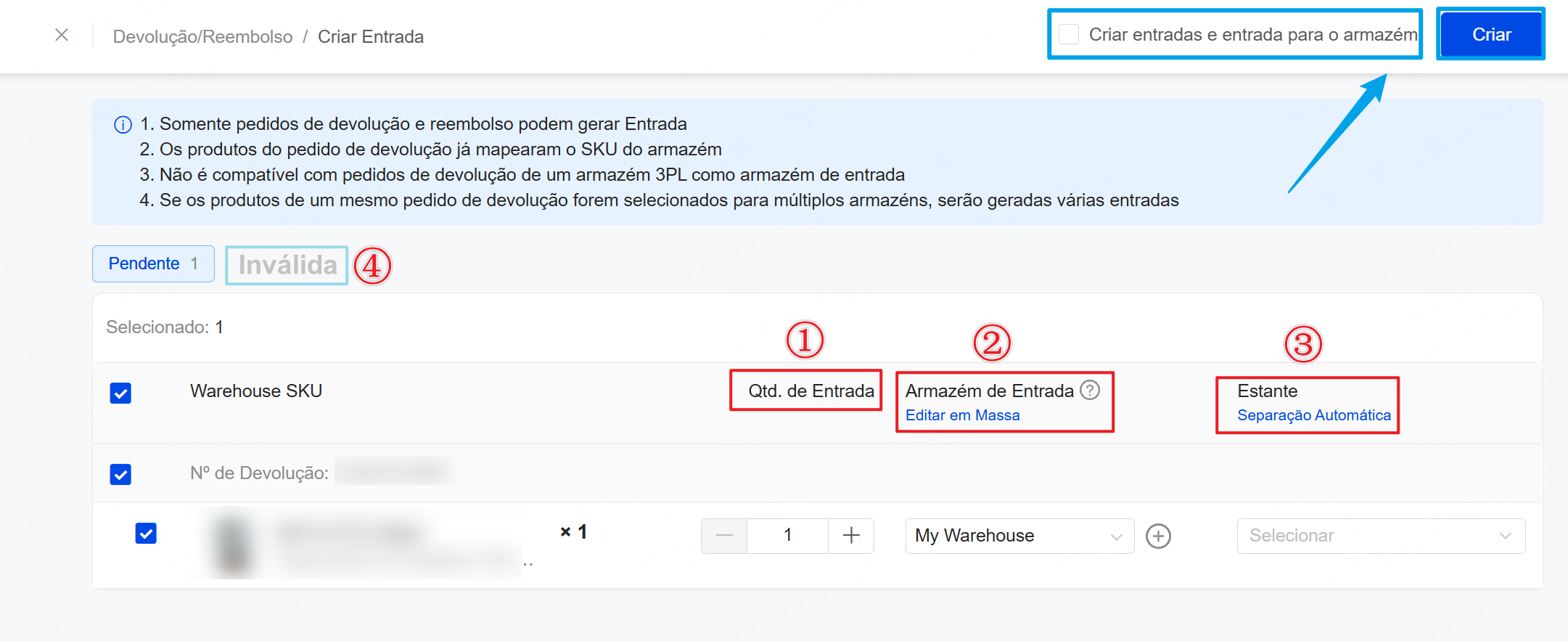The height and width of the screenshot is (641, 1568).
Task: Click the Editar em Massa link
Action: tap(962, 415)
